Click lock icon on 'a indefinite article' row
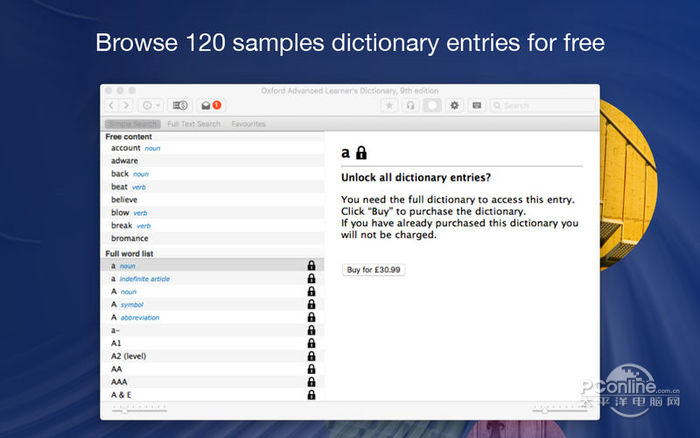This screenshot has width=700, height=438. [x=312, y=279]
